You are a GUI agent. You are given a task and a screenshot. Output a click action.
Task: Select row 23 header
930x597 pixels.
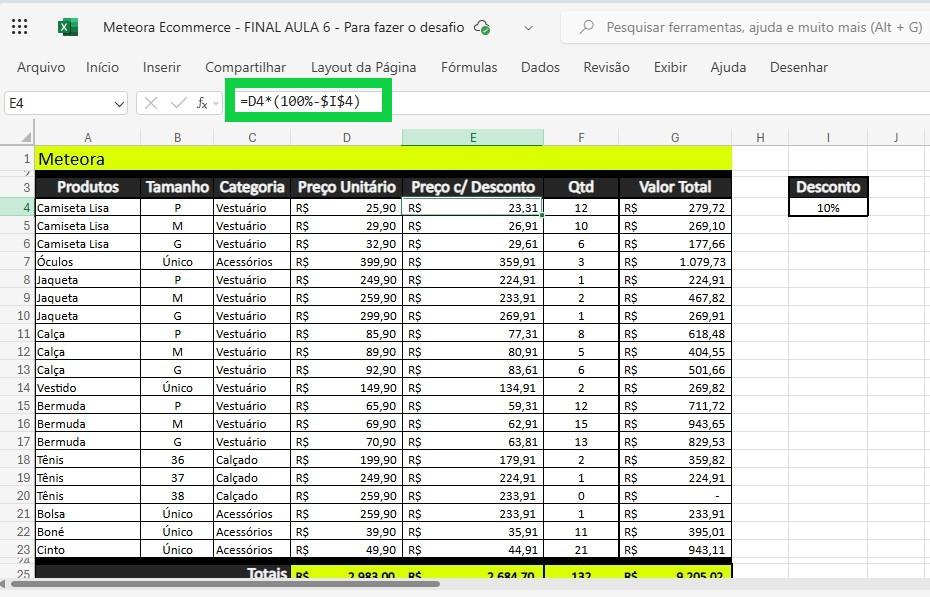[17, 550]
